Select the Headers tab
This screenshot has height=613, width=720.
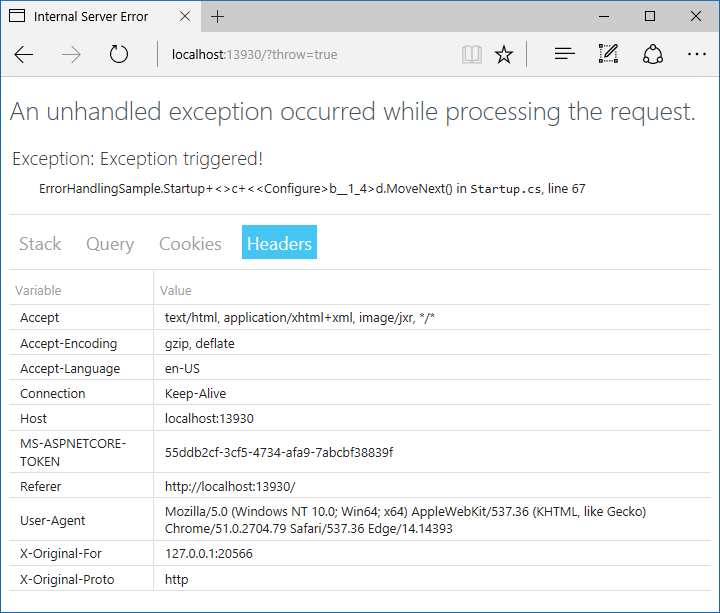coord(279,243)
